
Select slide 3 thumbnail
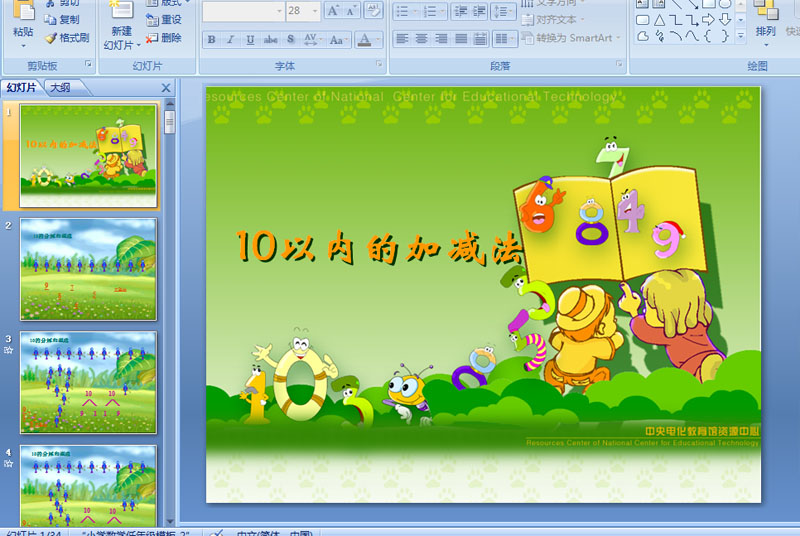click(x=88, y=382)
